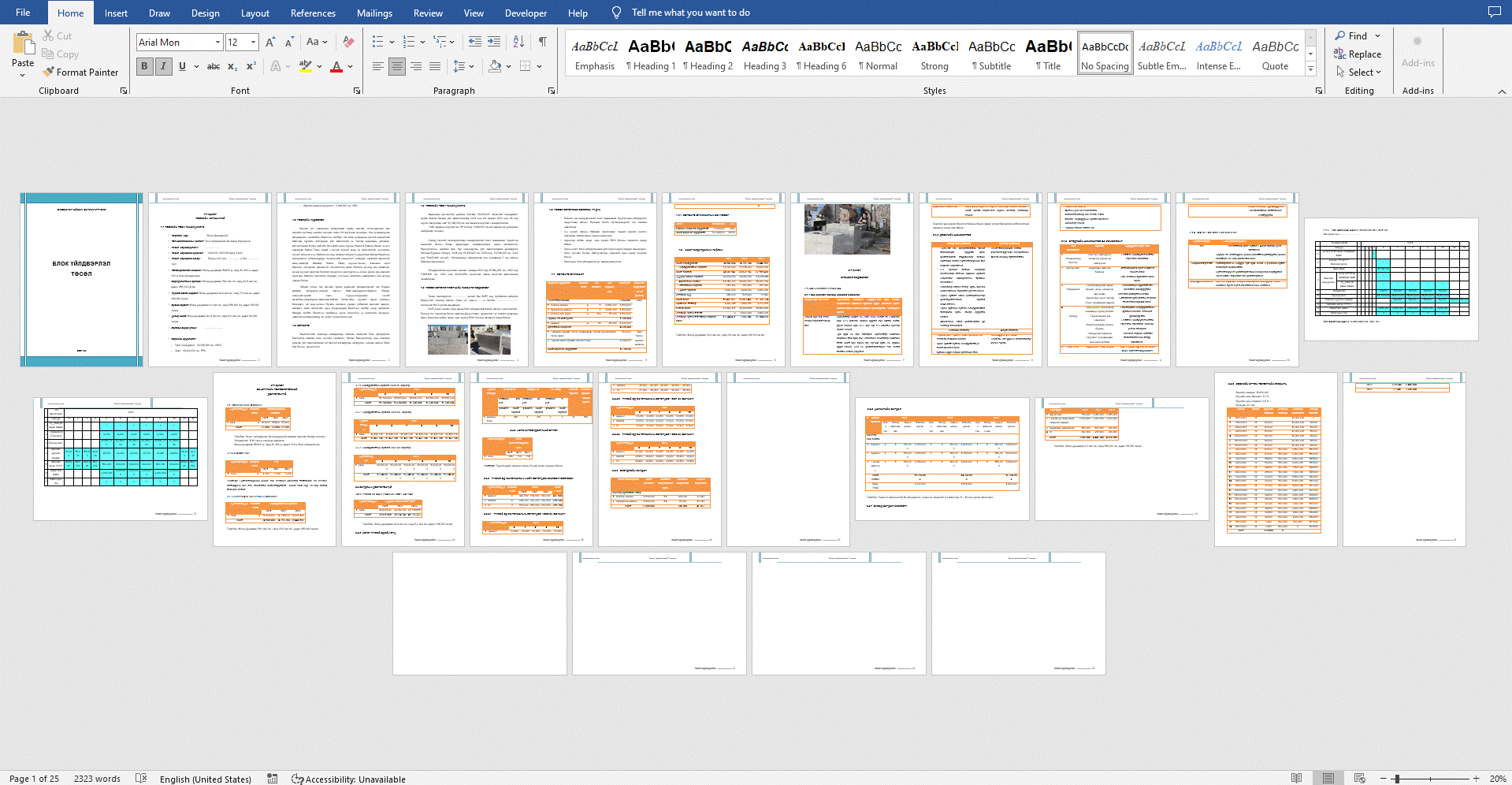The height and width of the screenshot is (785, 1512).
Task: Align text left
Action: pyautogui.click(x=378, y=66)
